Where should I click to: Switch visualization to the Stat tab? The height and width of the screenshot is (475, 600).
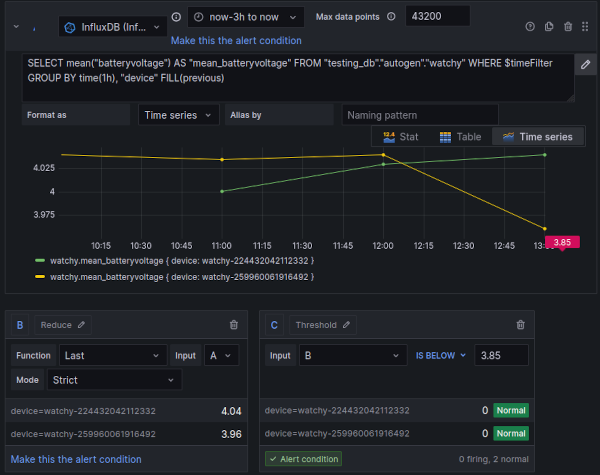tap(400, 136)
